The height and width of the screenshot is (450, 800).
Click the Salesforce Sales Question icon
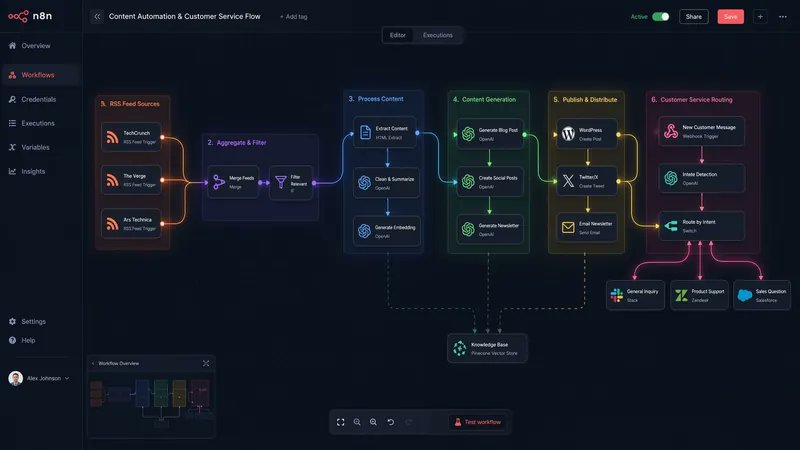745,295
